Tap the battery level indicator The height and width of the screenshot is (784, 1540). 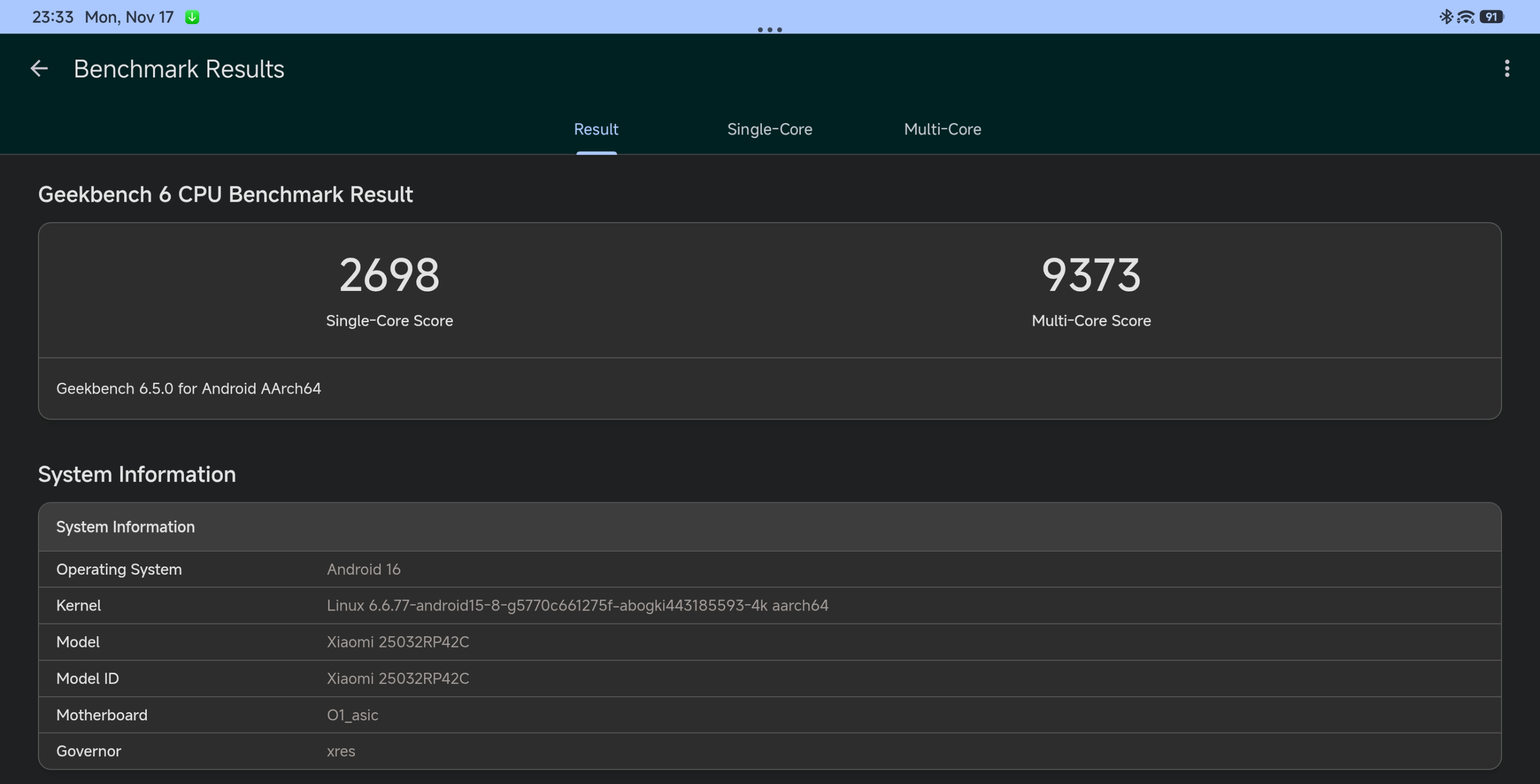pos(1491,17)
